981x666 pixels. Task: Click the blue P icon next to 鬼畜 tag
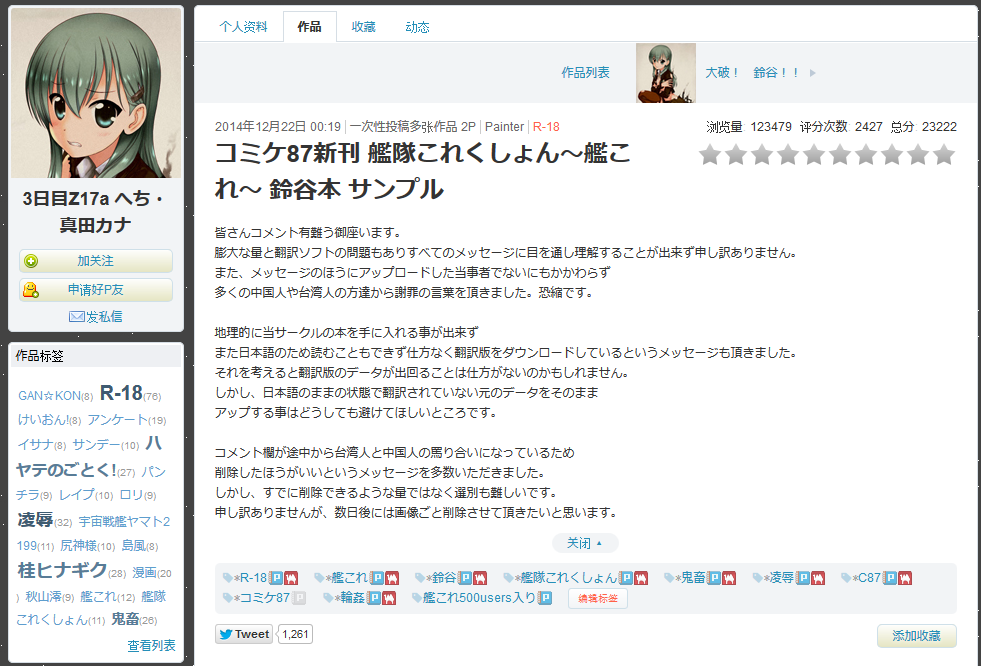click(x=714, y=578)
